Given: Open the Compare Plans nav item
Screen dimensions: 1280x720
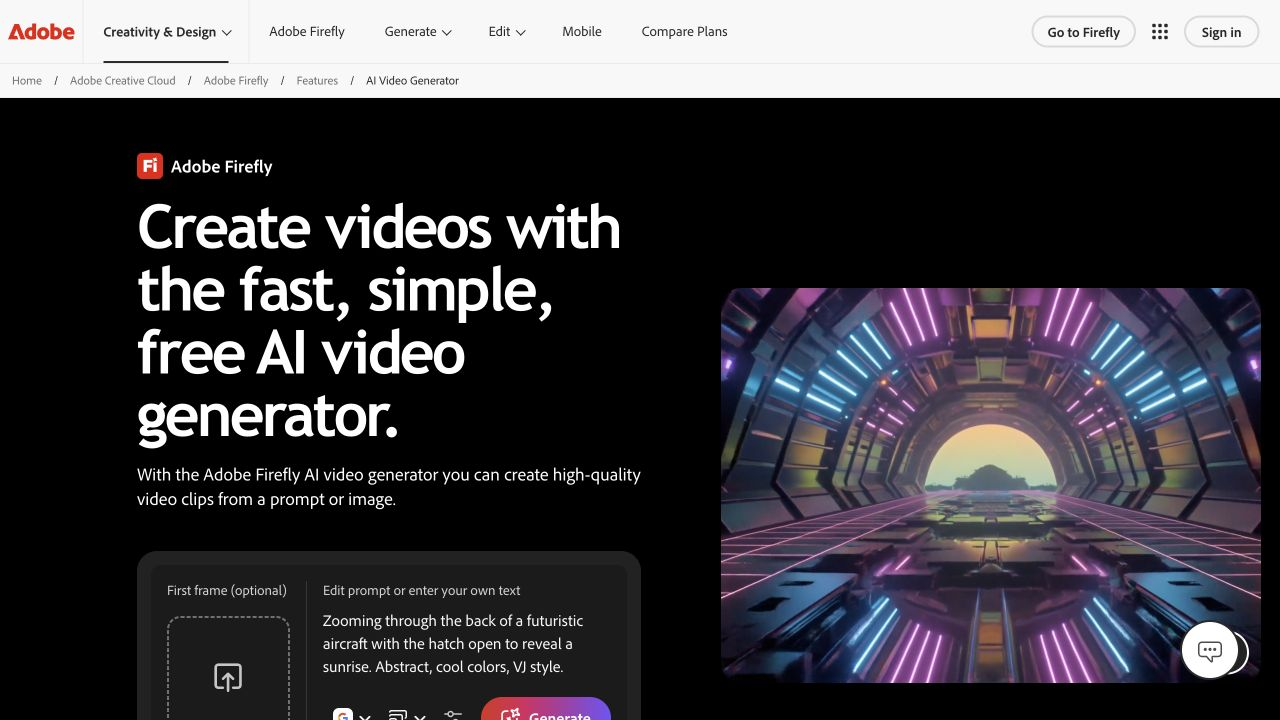Looking at the screenshot, I should click(685, 32).
